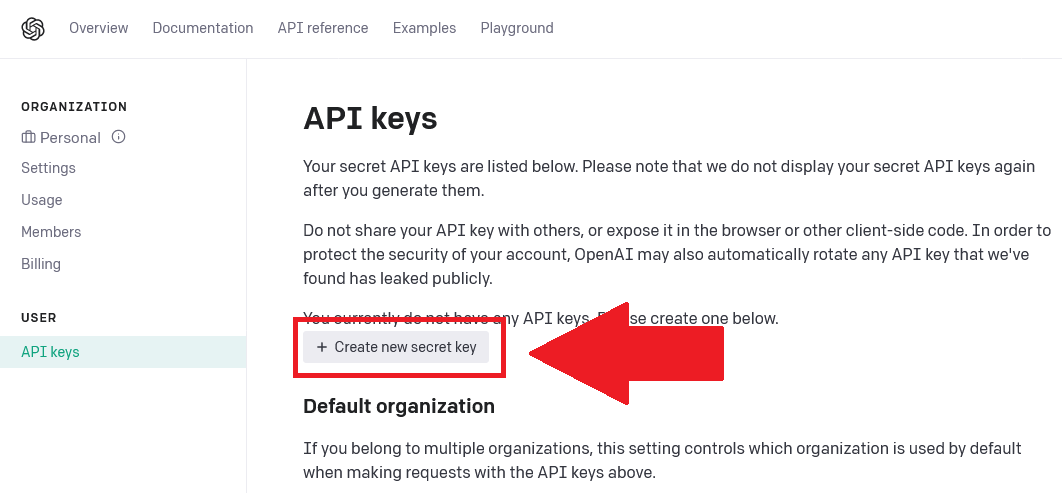The width and height of the screenshot is (1062, 493).
Task: Open the API reference tab
Action: point(323,28)
